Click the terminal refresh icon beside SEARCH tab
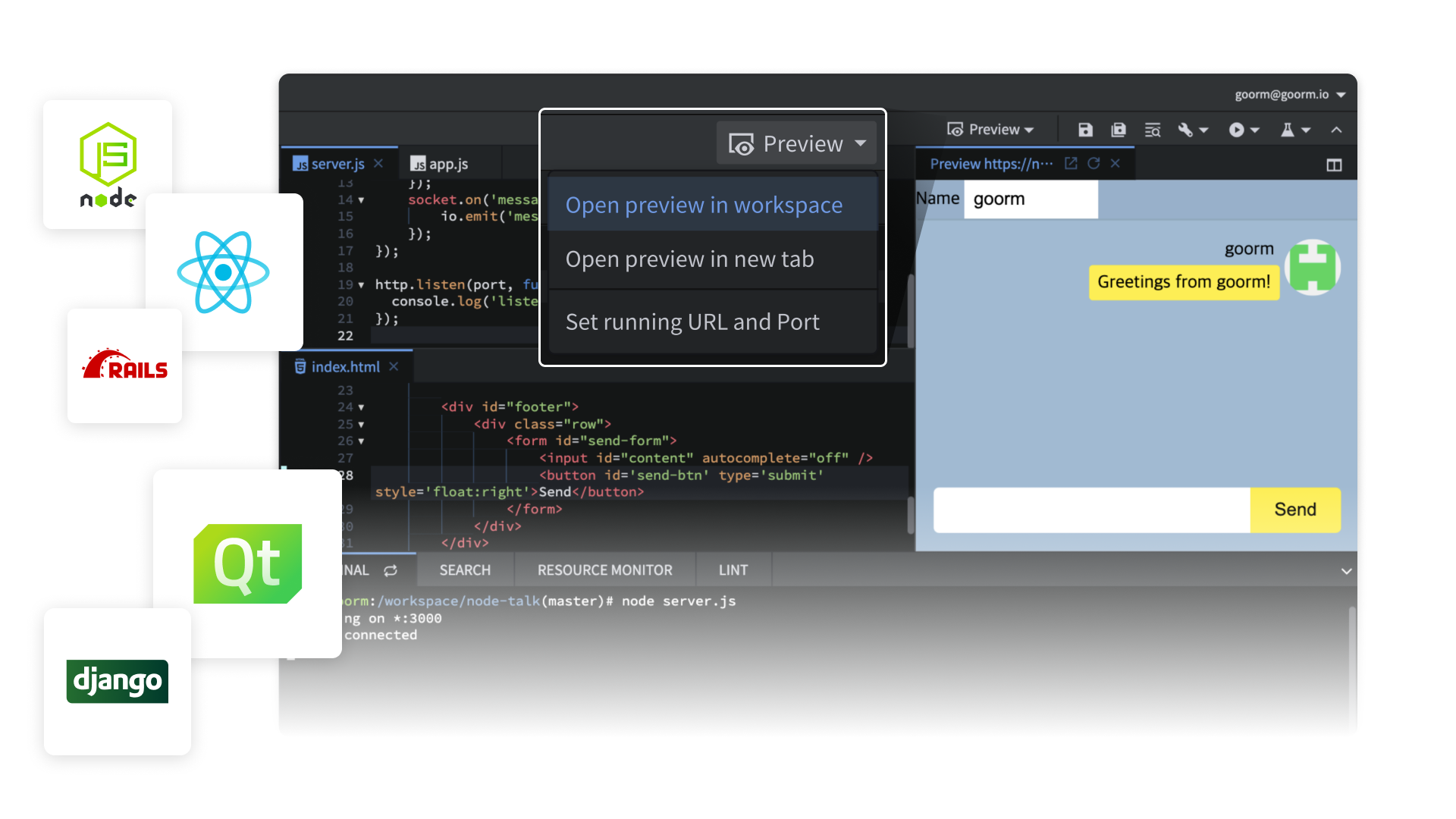The height and width of the screenshot is (819, 1456). point(391,570)
